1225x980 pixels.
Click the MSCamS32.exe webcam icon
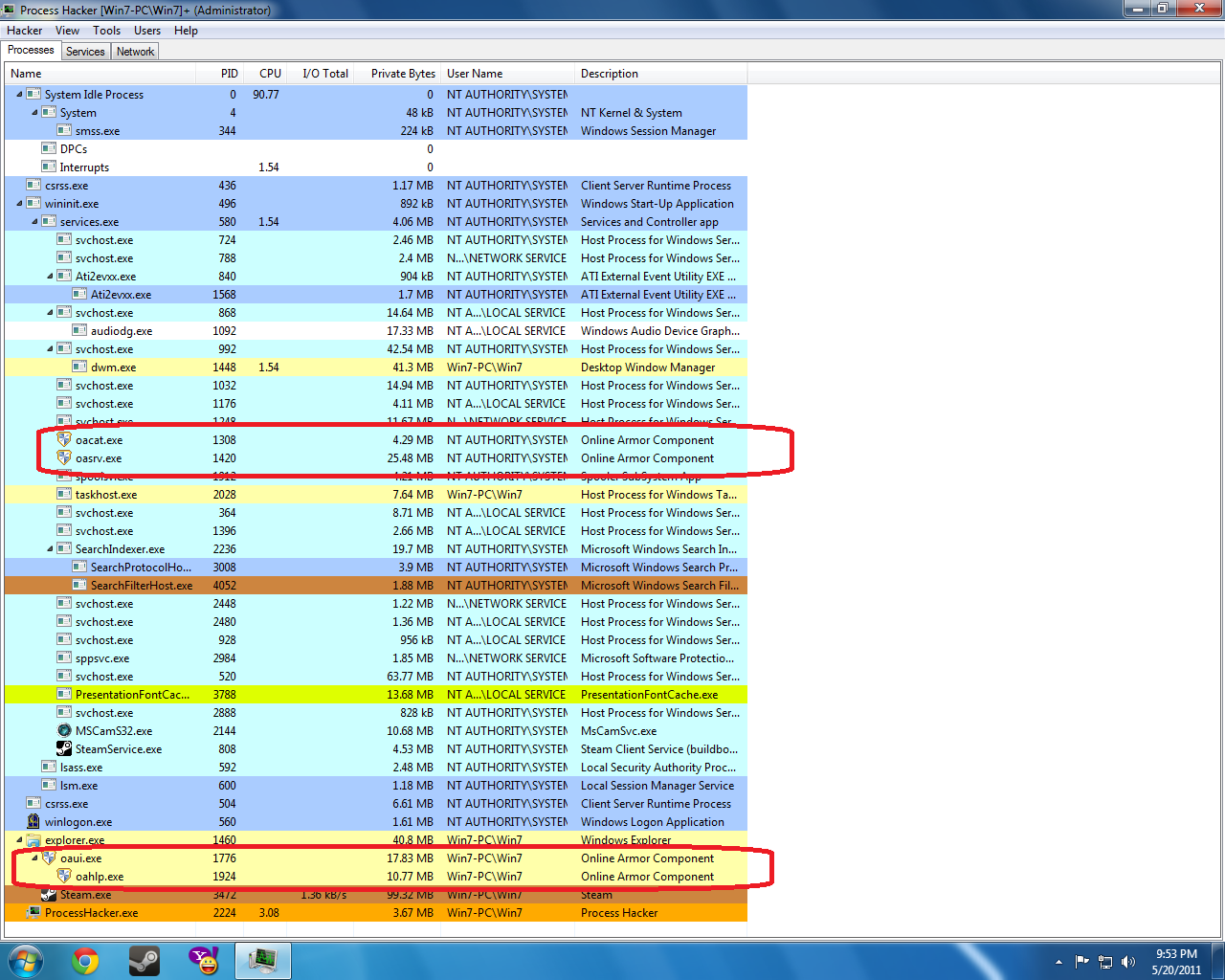(x=64, y=731)
